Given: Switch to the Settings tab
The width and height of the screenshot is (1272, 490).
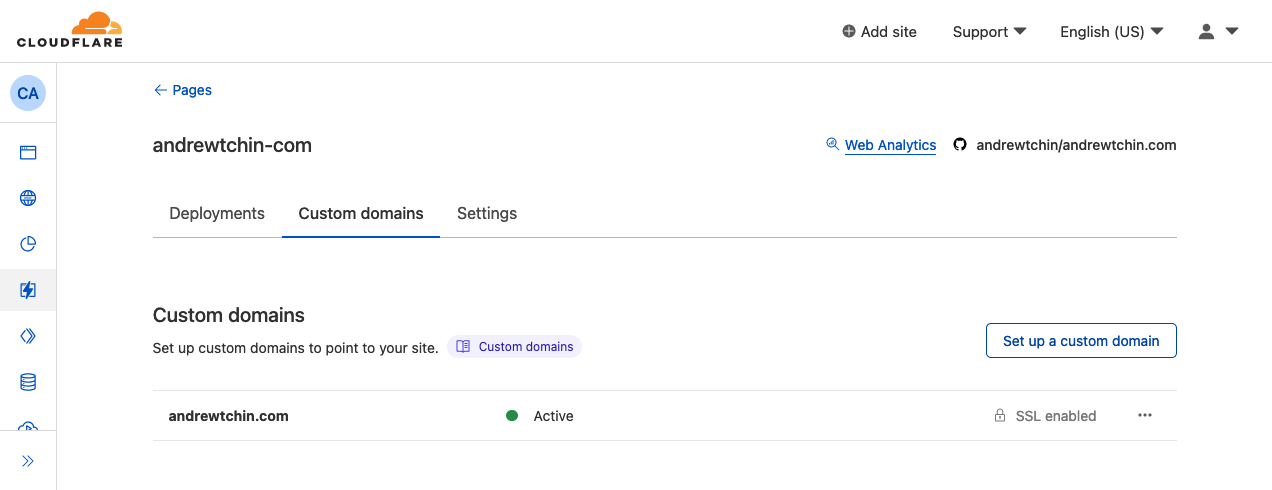Looking at the screenshot, I should click(x=487, y=213).
